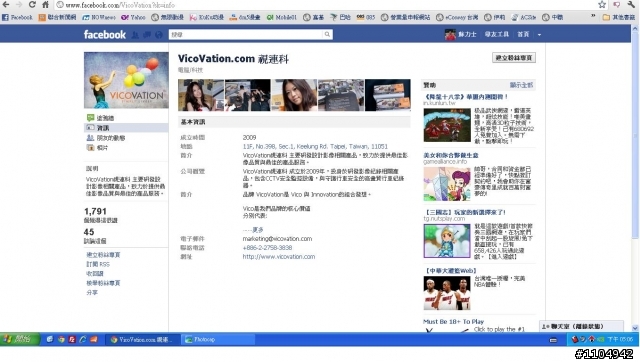This screenshot has height=362, width=640.
Task: Open the NOWnews bookmark
Action: coord(99,18)
